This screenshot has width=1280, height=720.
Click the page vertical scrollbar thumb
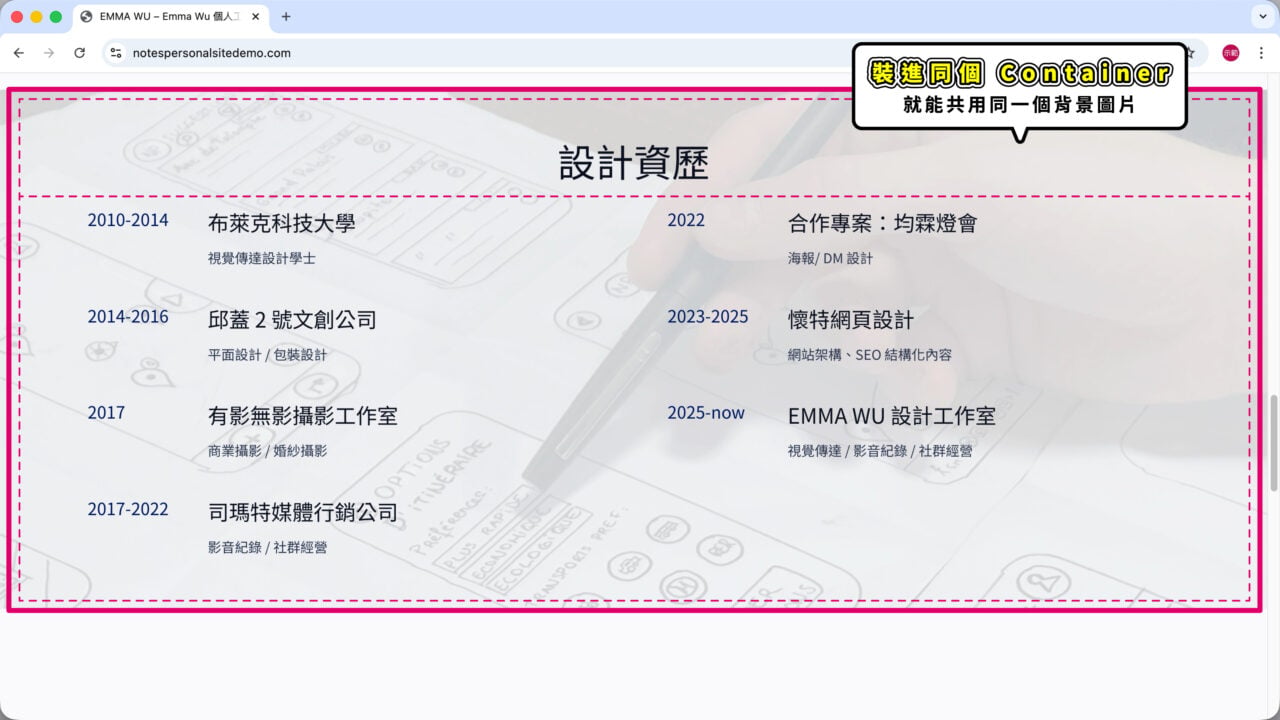click(x=1273, y=443)
